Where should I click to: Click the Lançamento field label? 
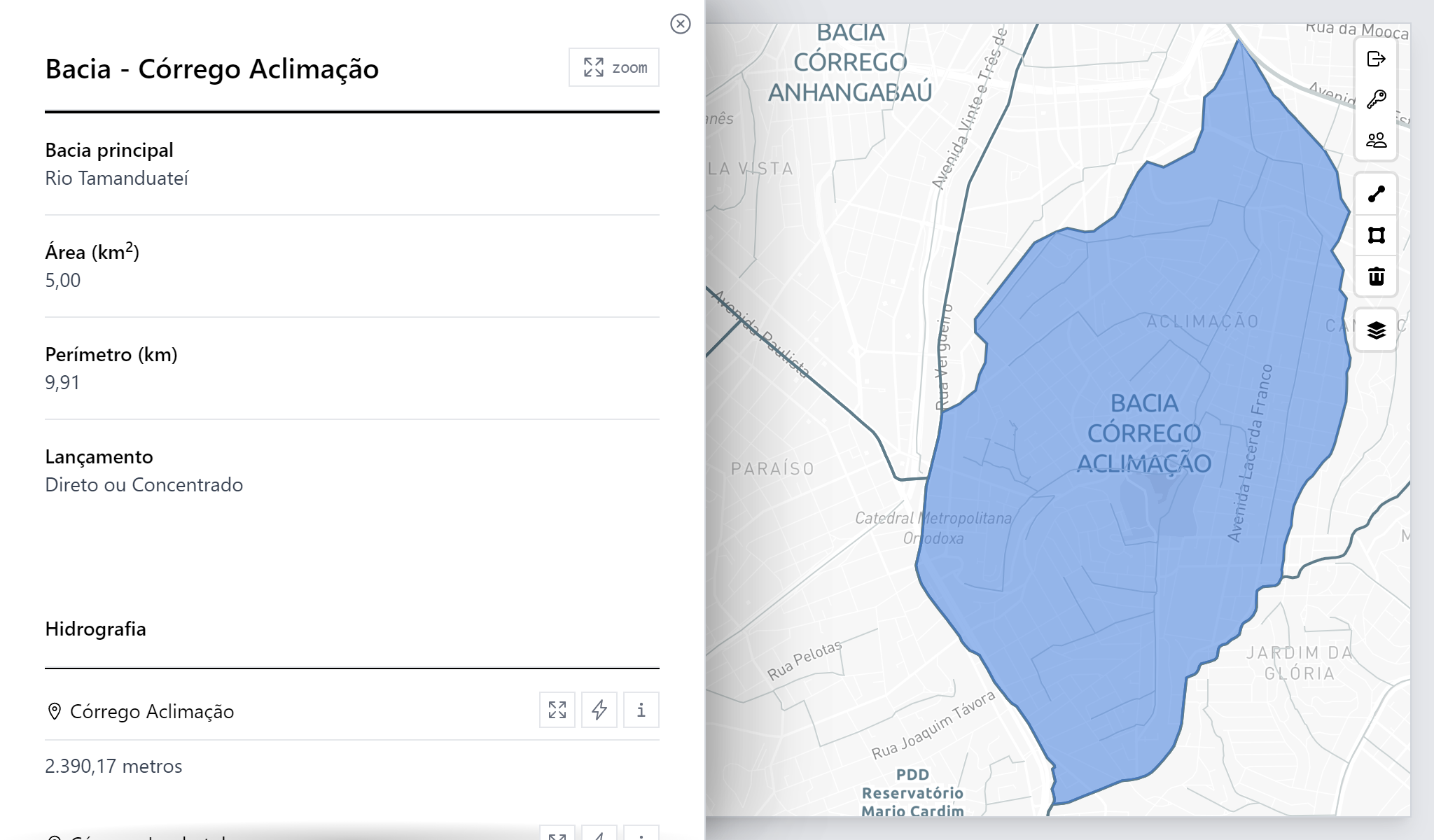pyautogui.click(x=99, y=457)
